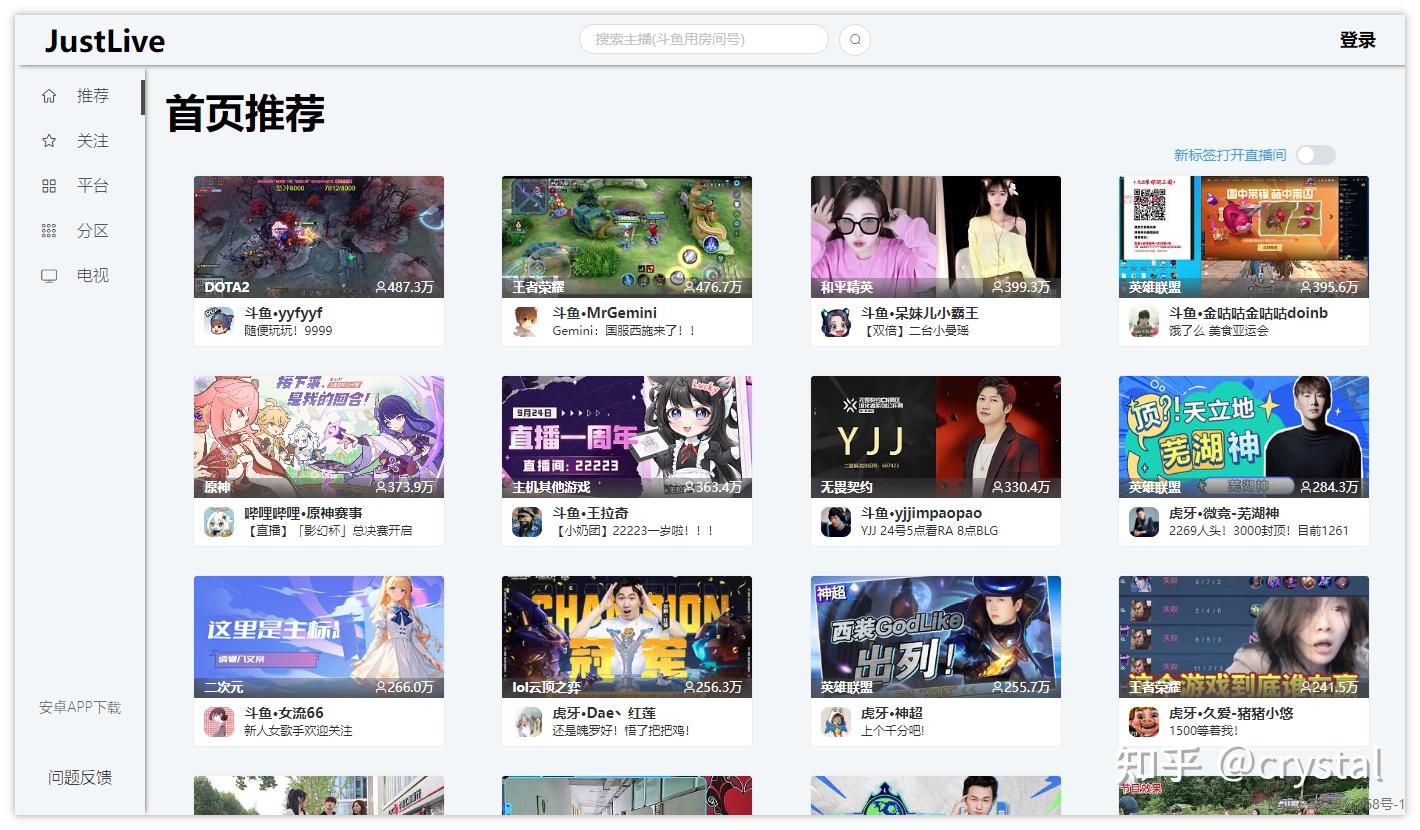Viewport: 1420px width, 830px height.
Task: Select the 推荐 home icon in the sidebar
Action: [x=48, y=95]
